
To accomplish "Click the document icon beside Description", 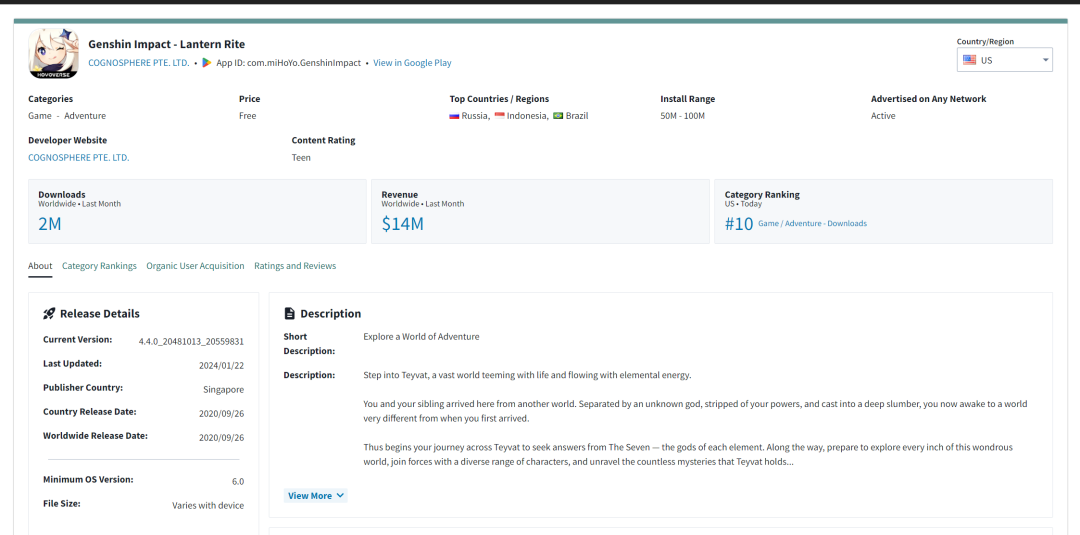I will point(289,313).
